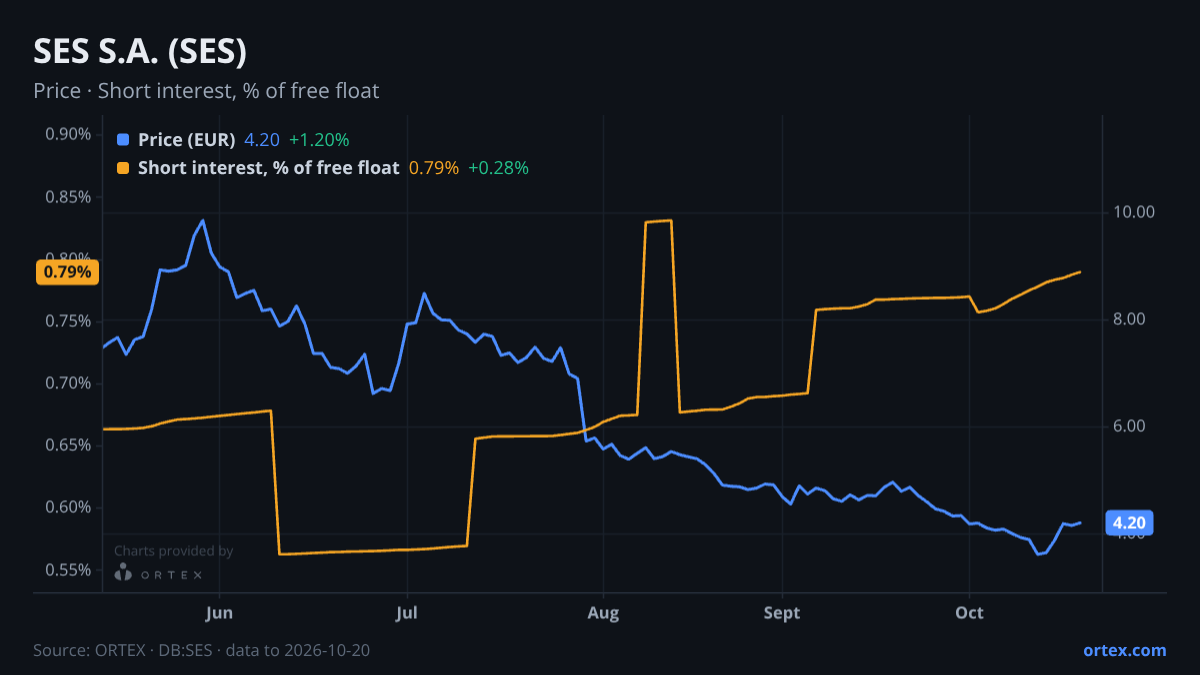This screenshot has height=675, width=1200.
Task: Click the source line 'ORTEX · DB:SES · data to 2026-10-20'
Action: tap(234, 650)
